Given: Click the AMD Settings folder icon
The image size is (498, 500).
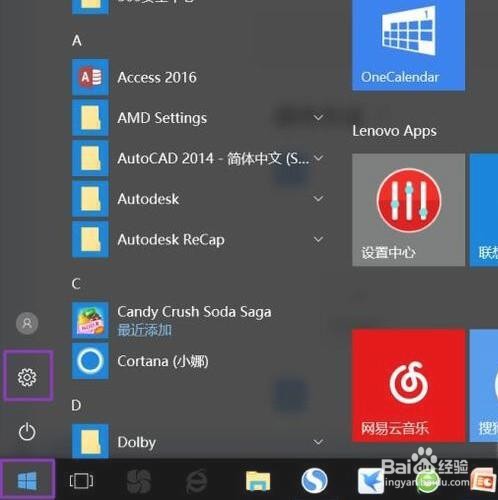Looking at the screenshot, I should 90,118.
